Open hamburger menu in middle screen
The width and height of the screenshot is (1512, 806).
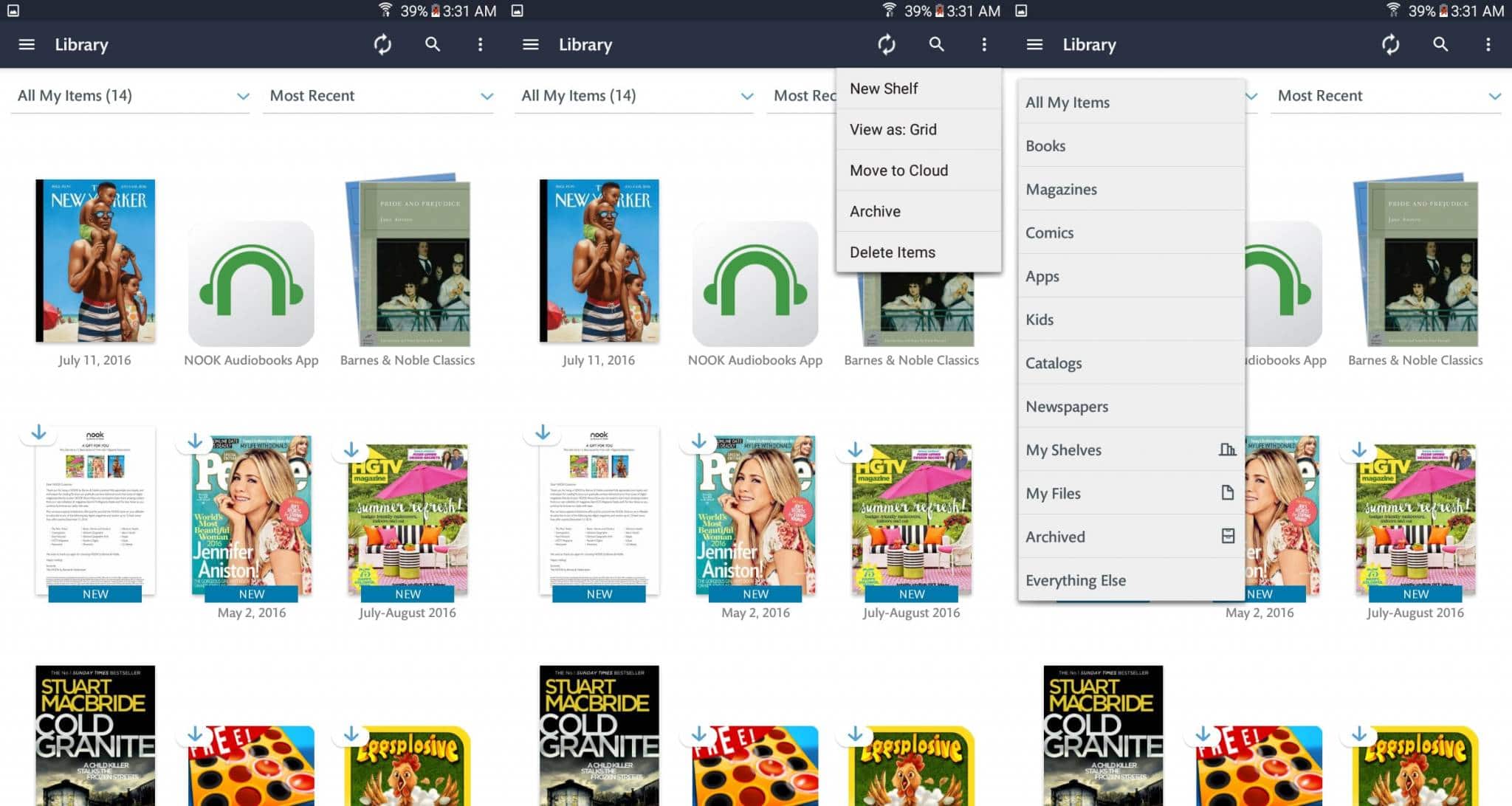531,44
